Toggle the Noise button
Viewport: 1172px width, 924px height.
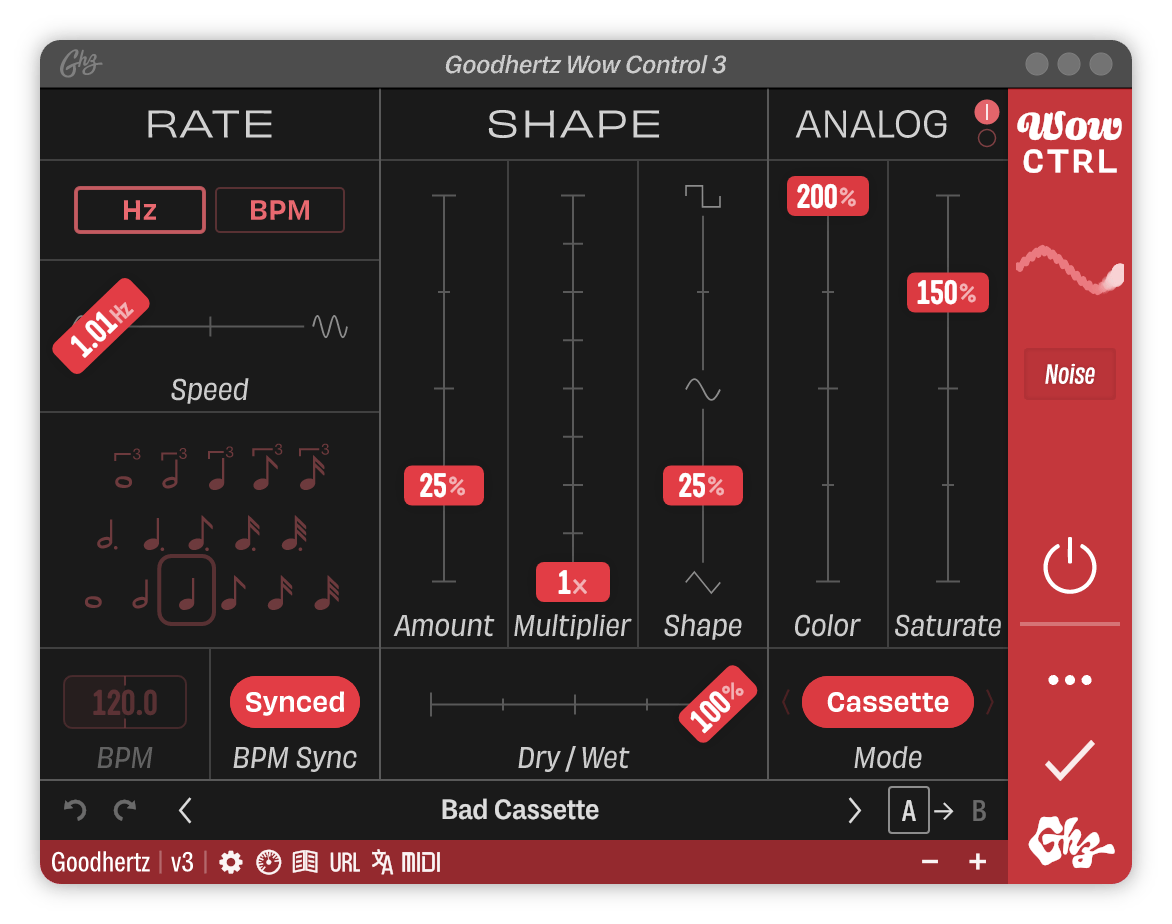1069,375
